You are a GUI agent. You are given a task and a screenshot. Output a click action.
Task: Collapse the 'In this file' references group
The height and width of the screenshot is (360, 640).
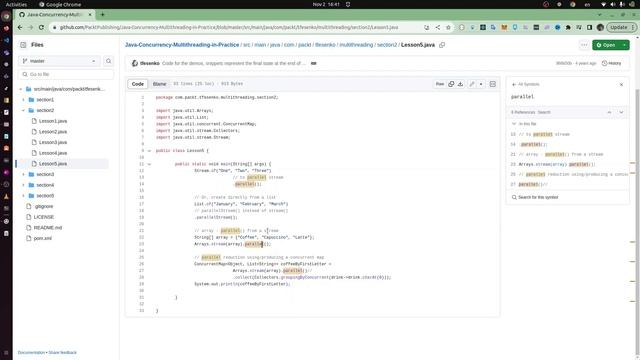tap(514, 124)
